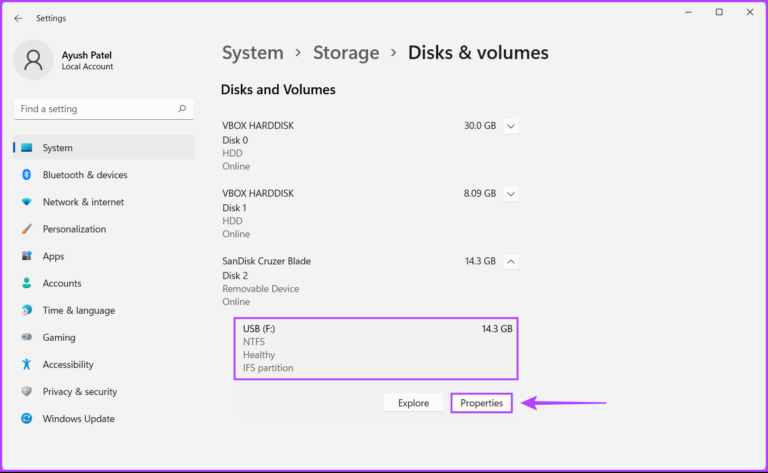Click the Personalization paintbrush icon
Viewport: 768px width, 473px height.
pyautogui.click(x=26, y=229)
